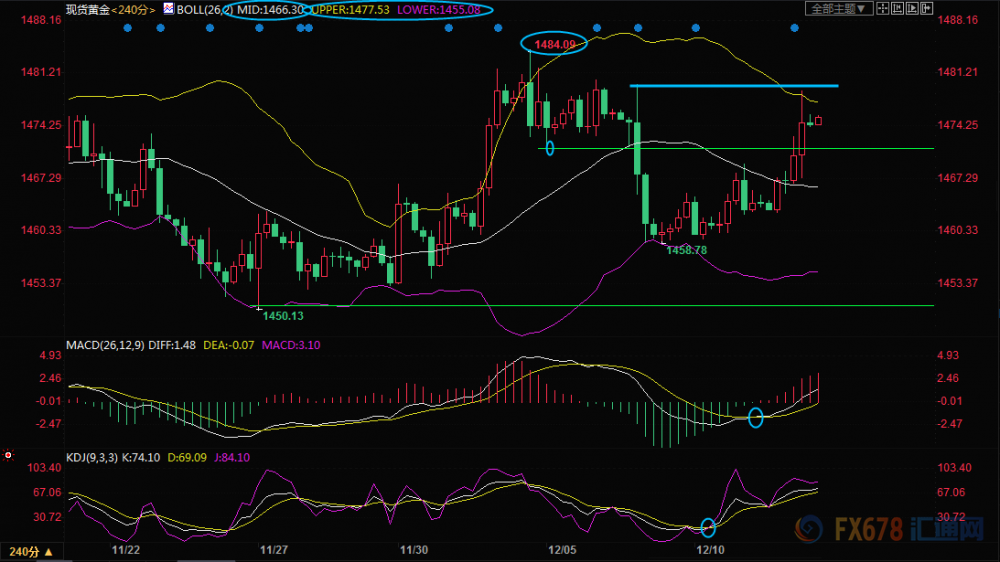Click the KDJ(9,3,3) indicator label

pyautogui.click(x=92, y=457)
